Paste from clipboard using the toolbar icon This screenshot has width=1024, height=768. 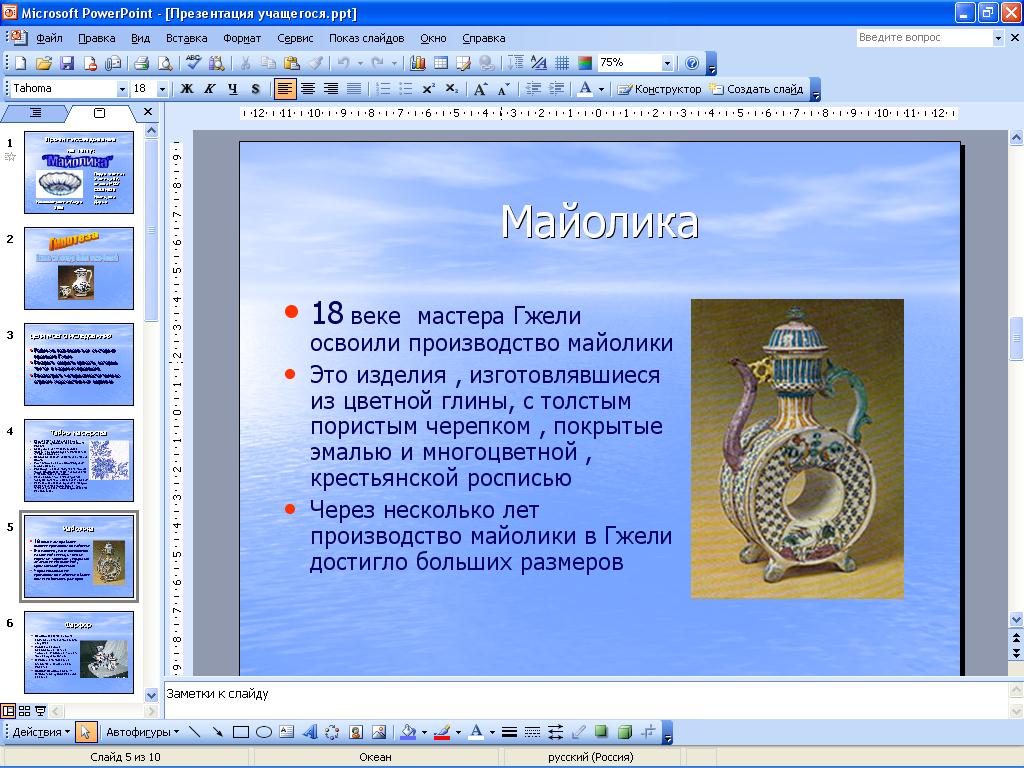coord(291,63)
